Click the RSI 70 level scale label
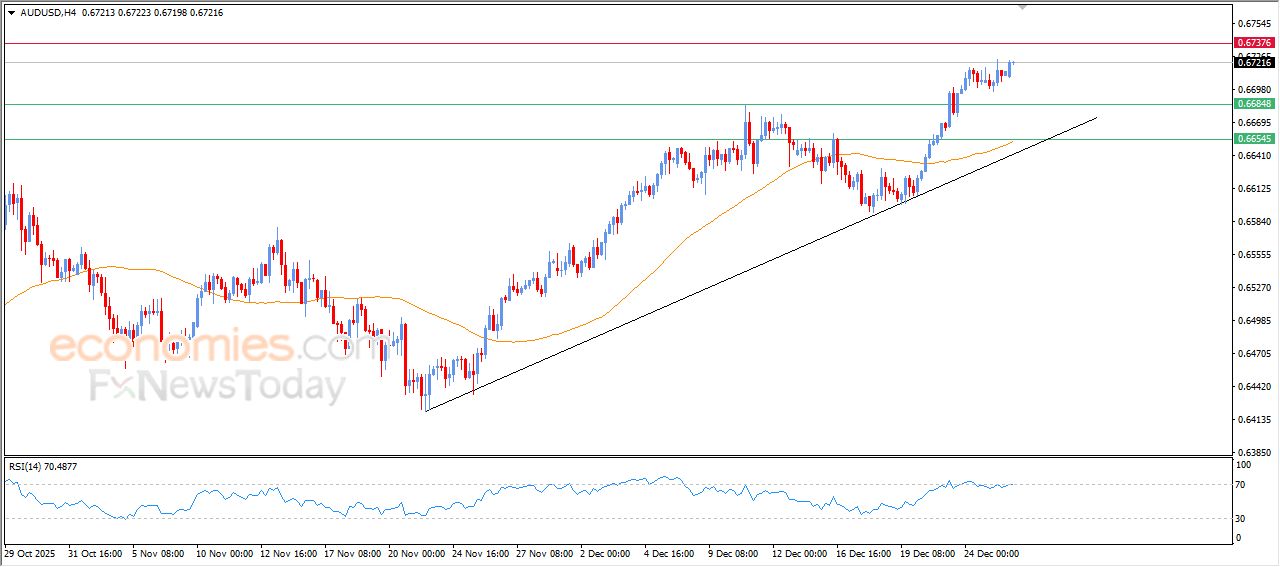 click(x=1243, y=485)
